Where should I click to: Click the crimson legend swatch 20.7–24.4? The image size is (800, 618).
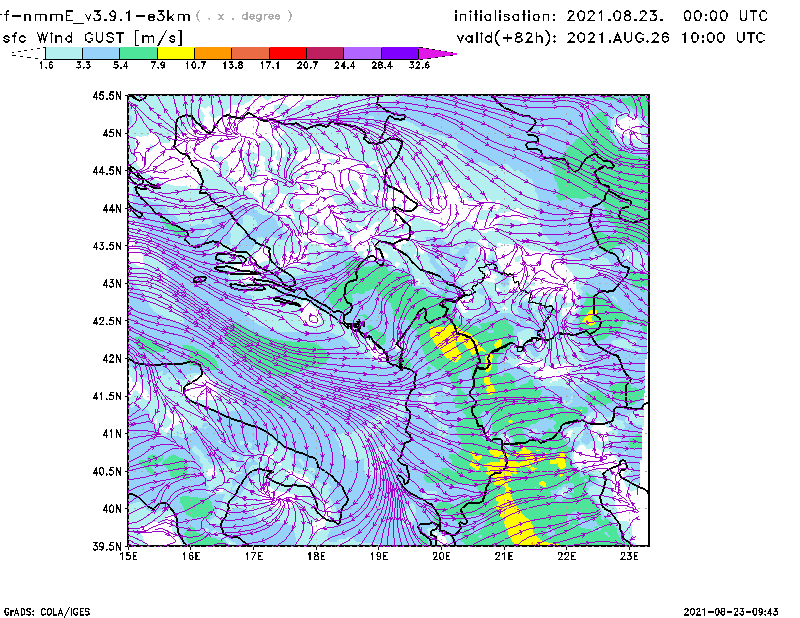325,53
